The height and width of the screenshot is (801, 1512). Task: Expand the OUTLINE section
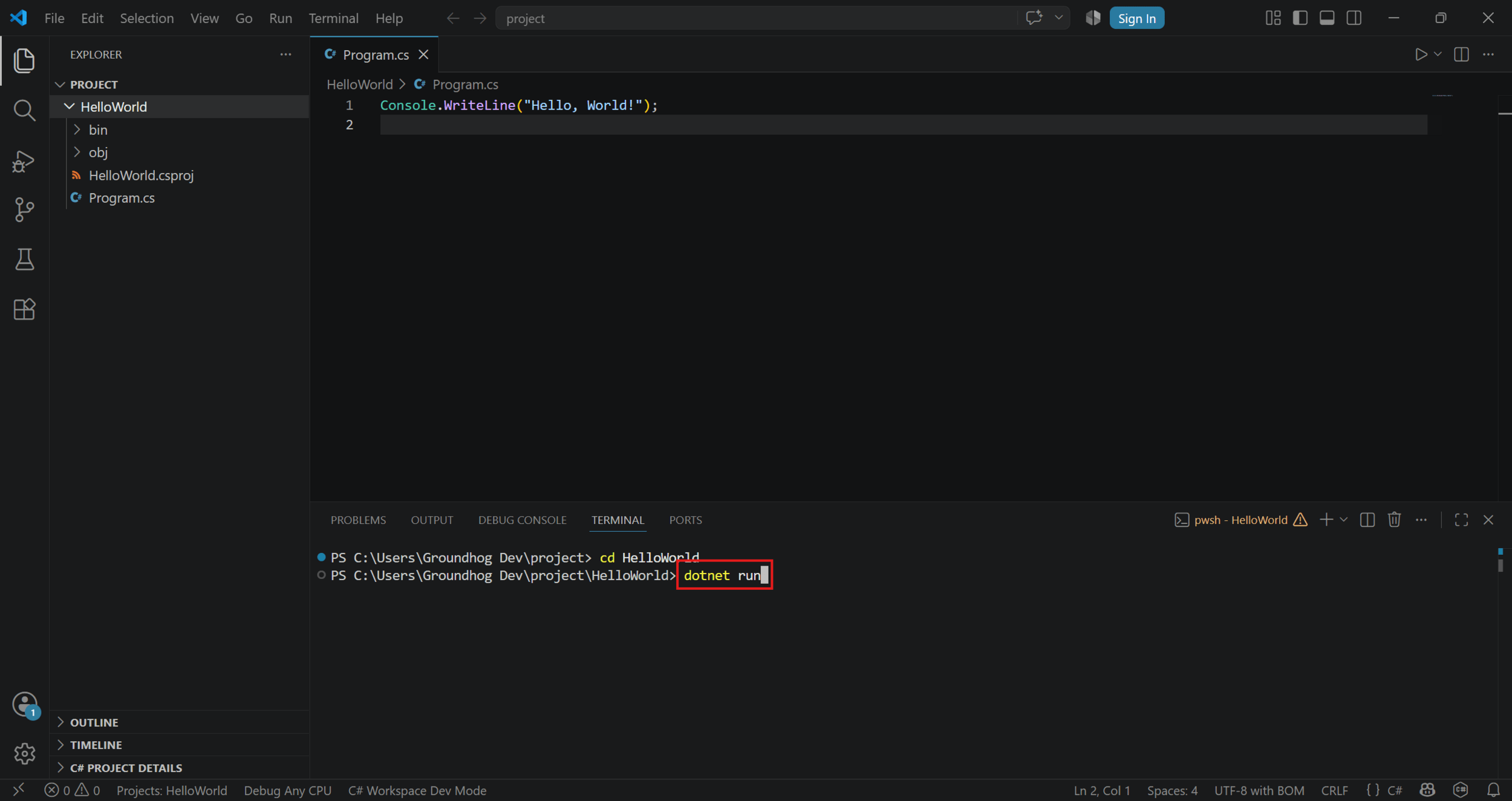pyautogui.click(x=179, y=722)
